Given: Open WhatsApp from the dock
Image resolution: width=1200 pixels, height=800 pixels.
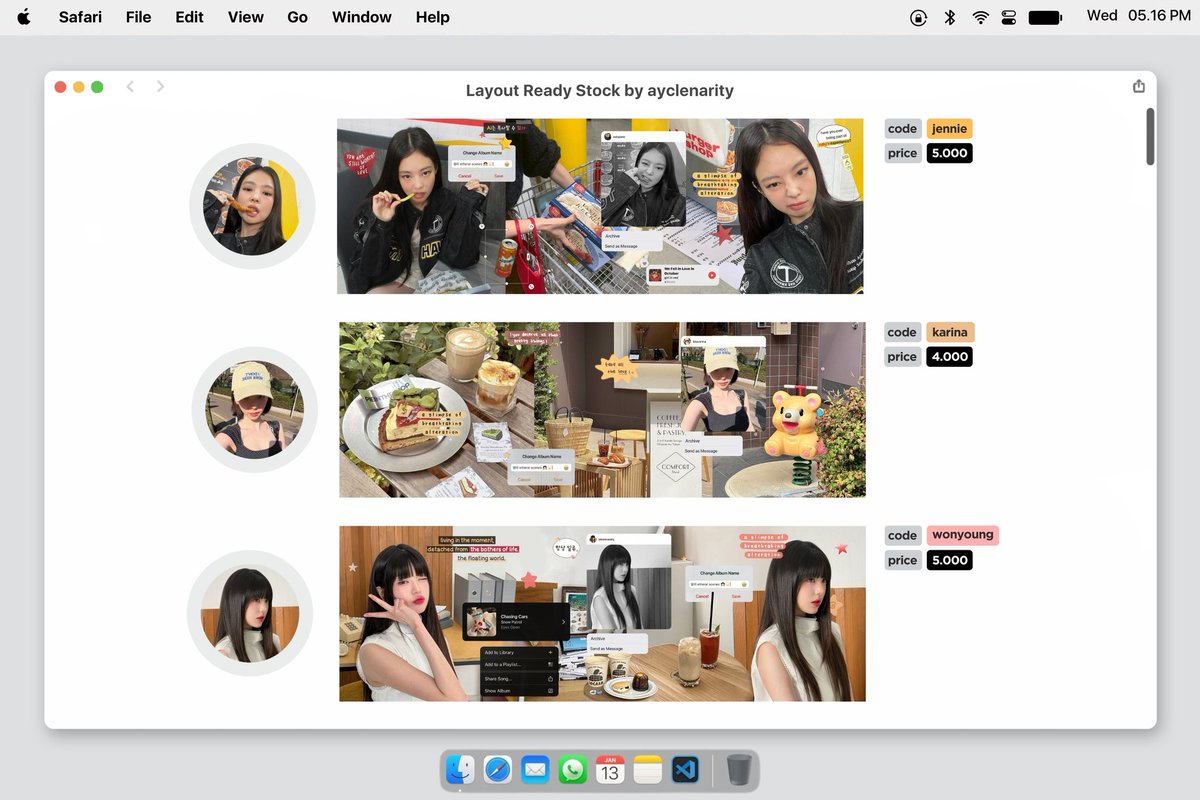Looking at the screenshot, I should pyautogui.click(x=573, y=770).
